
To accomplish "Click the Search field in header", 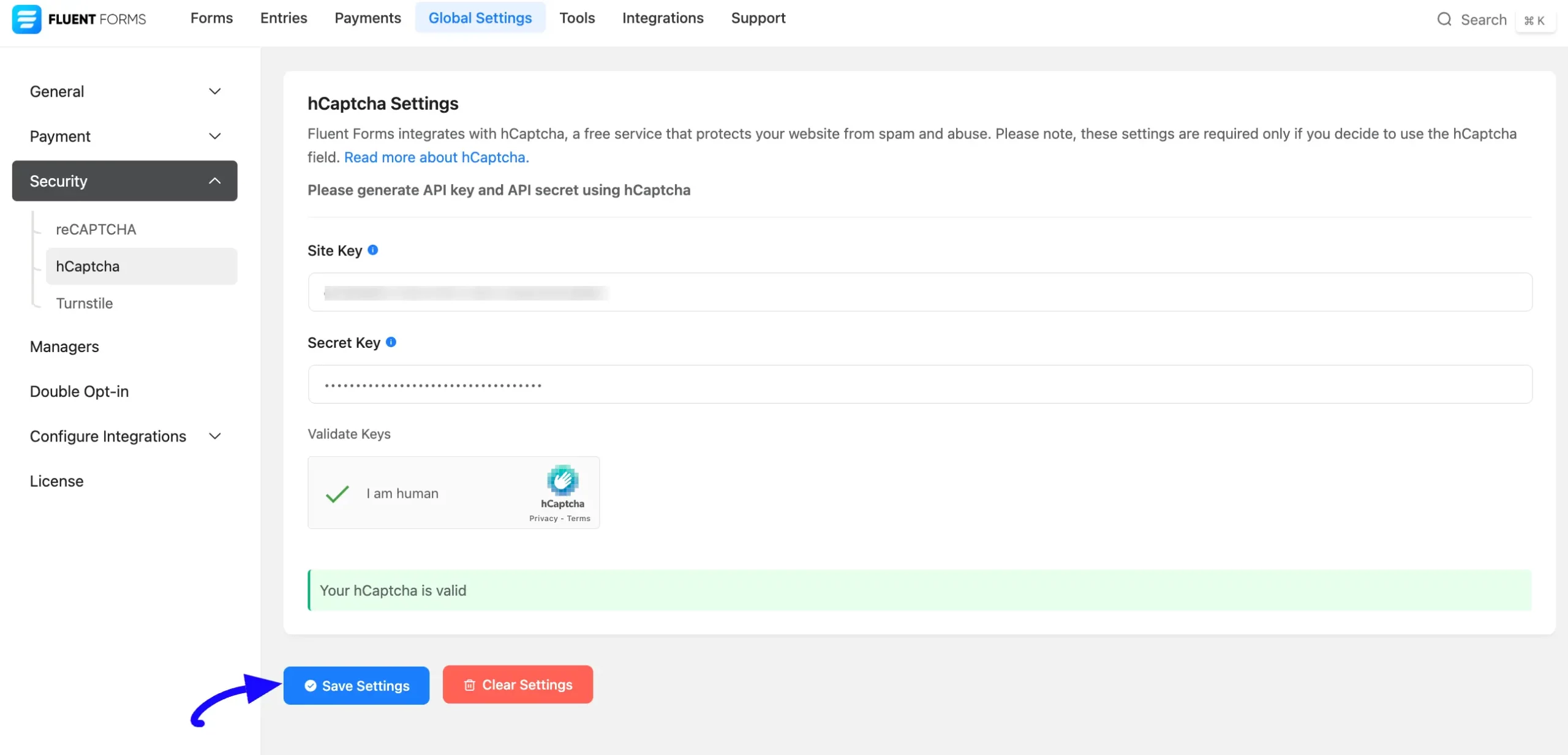I will point(1483,20).
